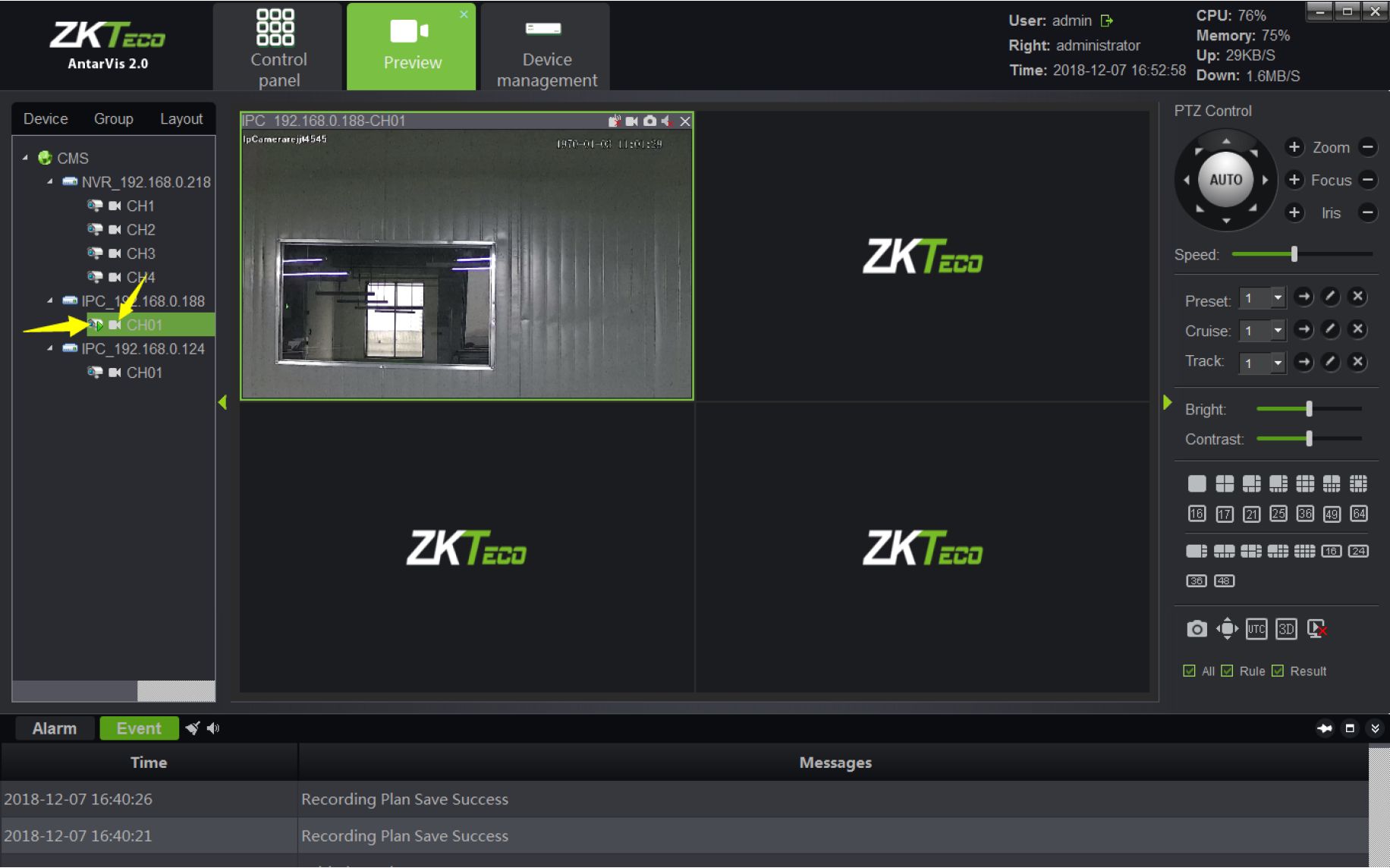Open the Cruise number dropdown

pos(1278,331)
